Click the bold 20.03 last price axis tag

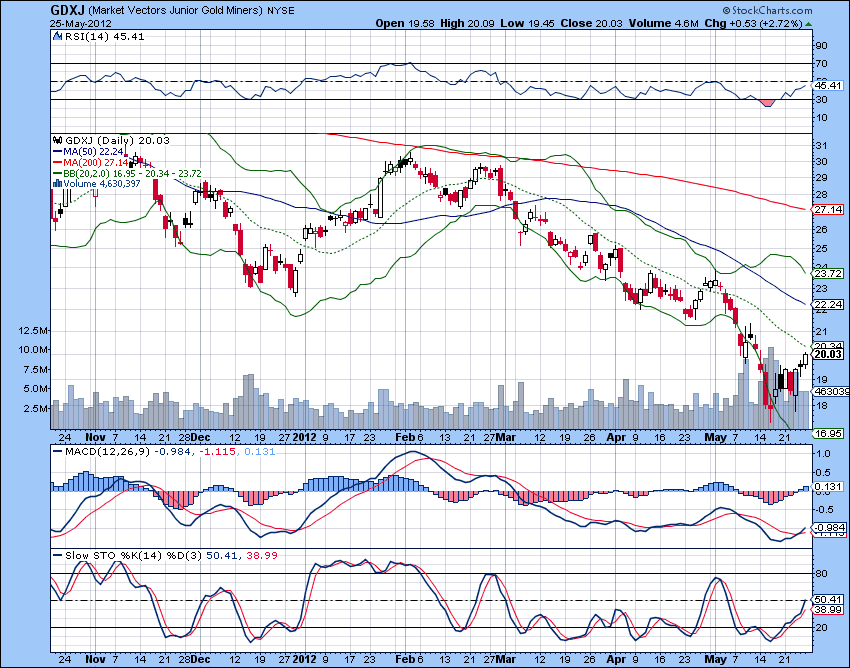coord(829,354)
